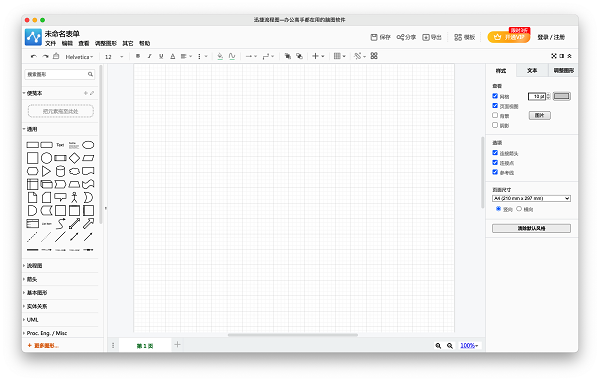Toggle the 连接点 connection points checkbox
This screenshot has height=381, width=600.
(495, 163)
